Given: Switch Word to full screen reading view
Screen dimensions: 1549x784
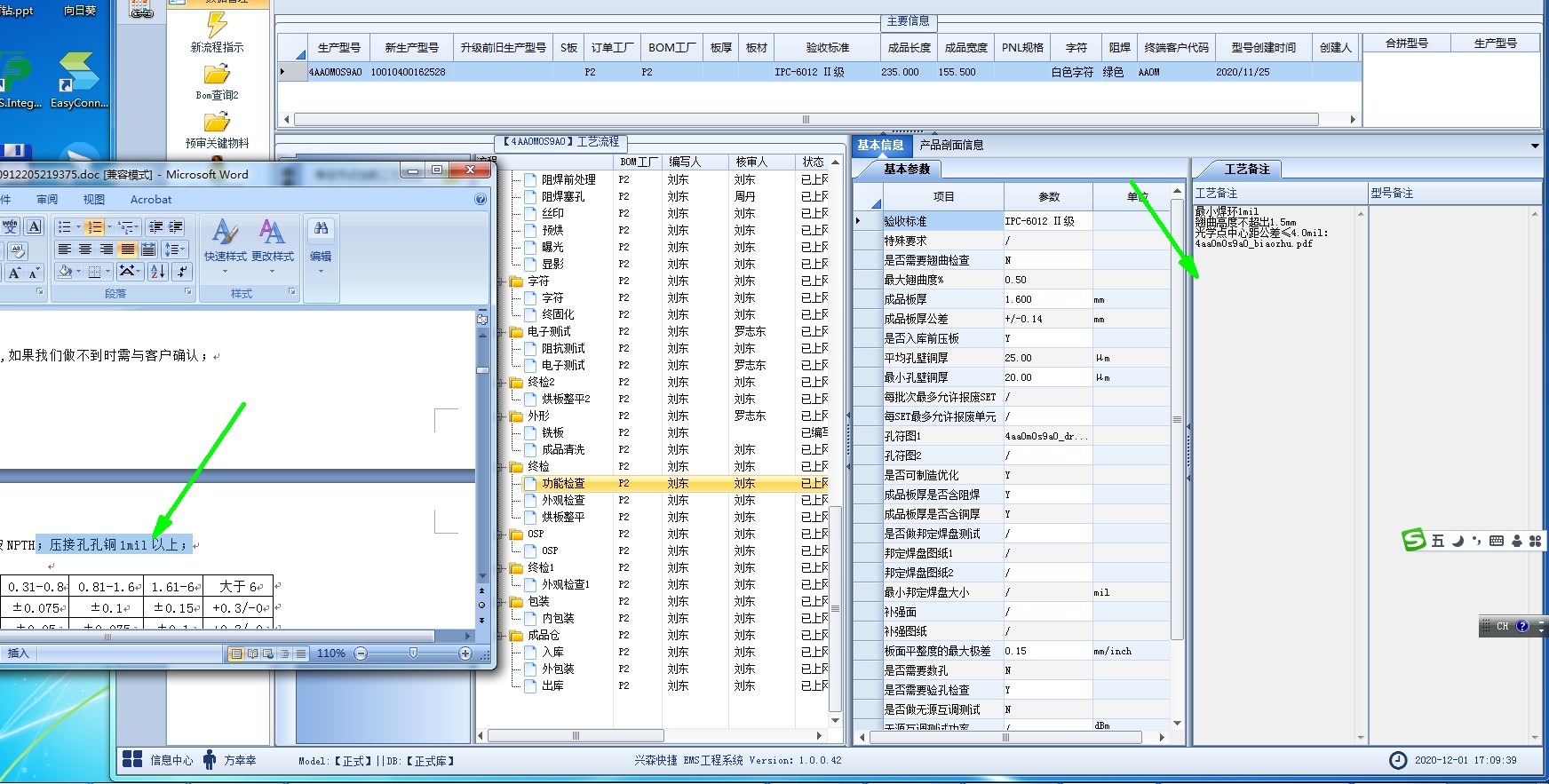Looking at the screenshot, I should pos(252,653).
